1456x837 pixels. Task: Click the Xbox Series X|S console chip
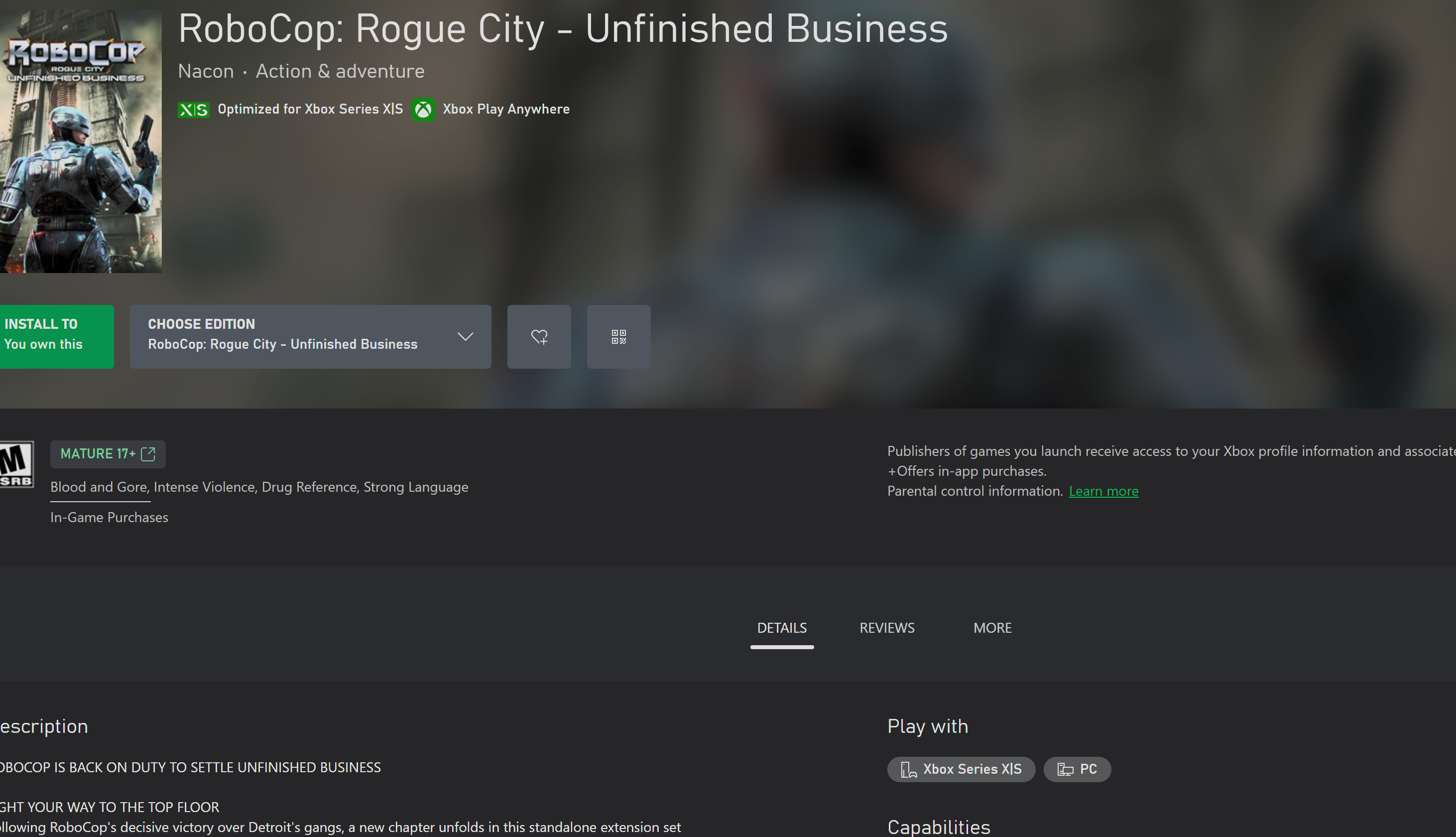click(961, 769)
